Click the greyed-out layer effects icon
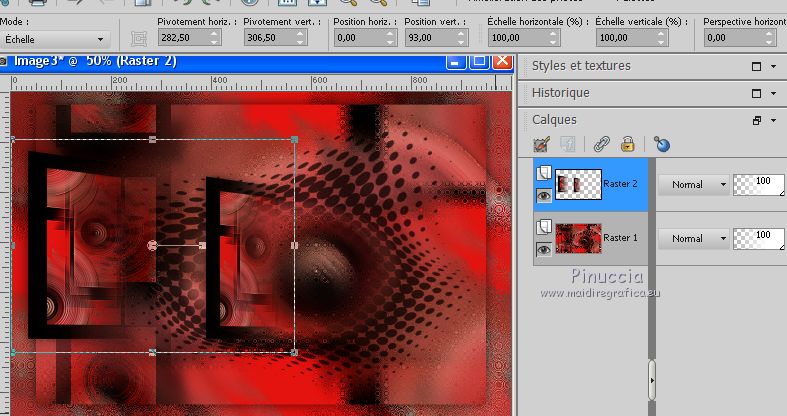The image size is (787, 416). (x=568, y=145)
